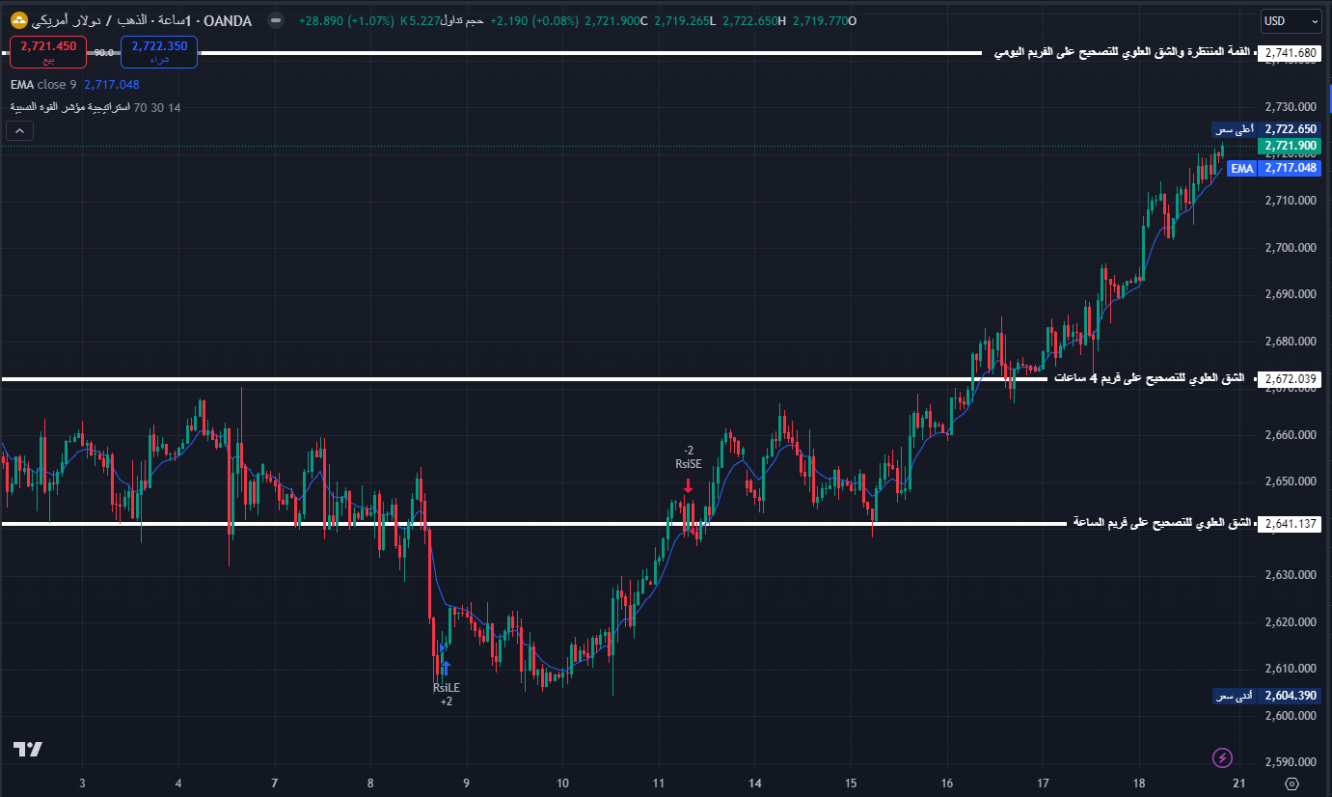Click the 2,672.039 price axis label

[1291, 379]
